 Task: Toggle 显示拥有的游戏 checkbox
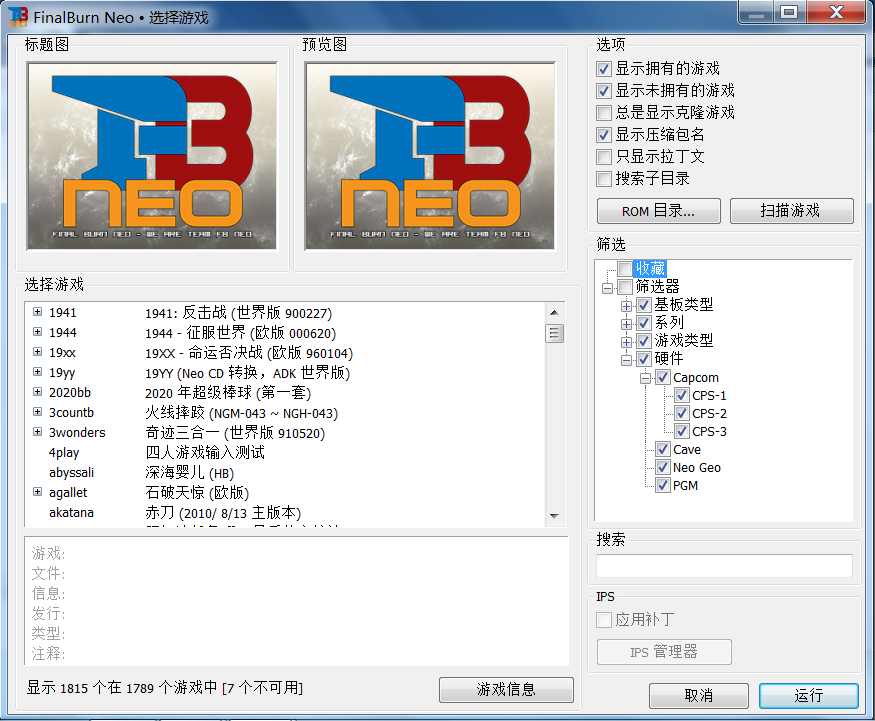click(x=603, y=69)
